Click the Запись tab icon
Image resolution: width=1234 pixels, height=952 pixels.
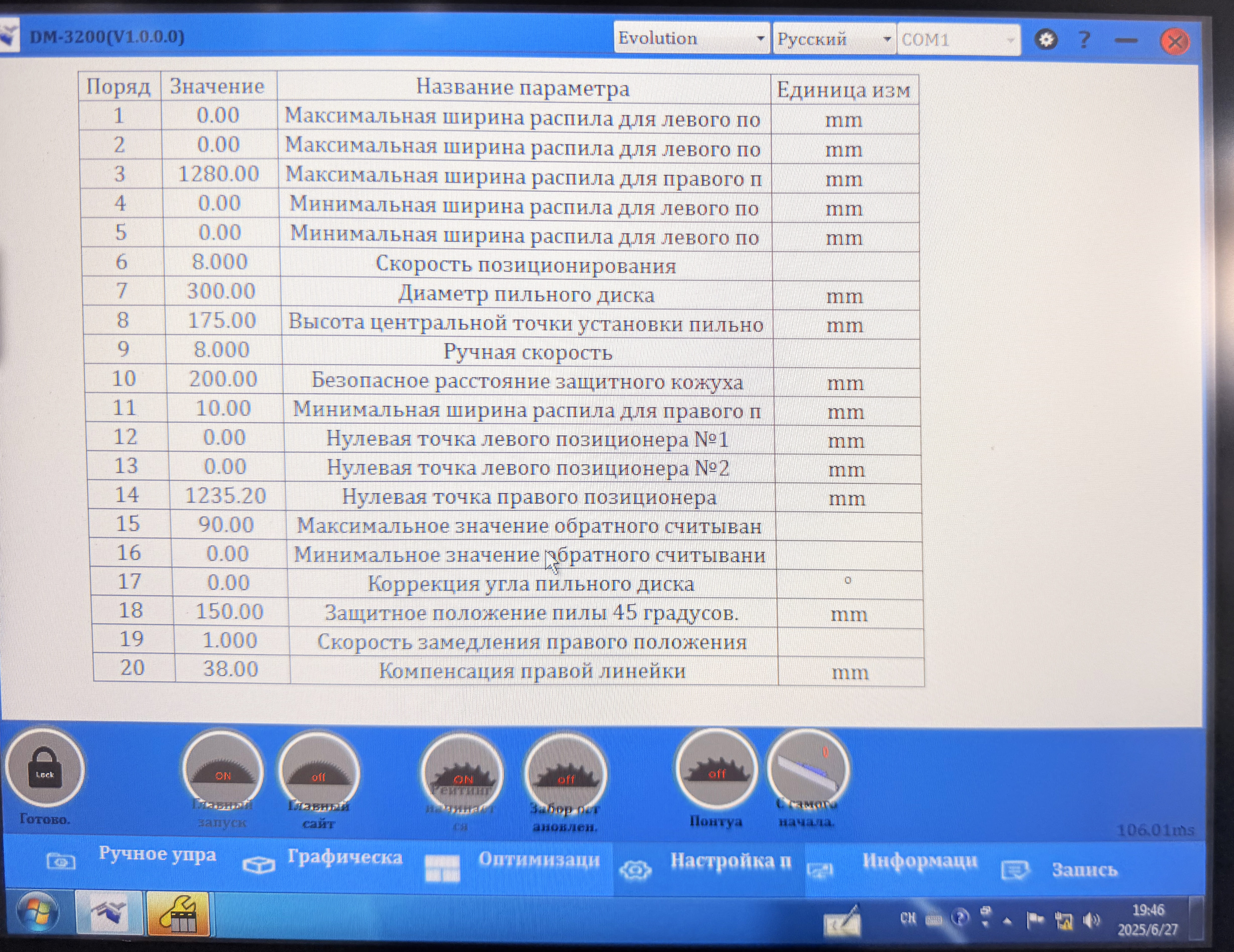click(1015, 870)
